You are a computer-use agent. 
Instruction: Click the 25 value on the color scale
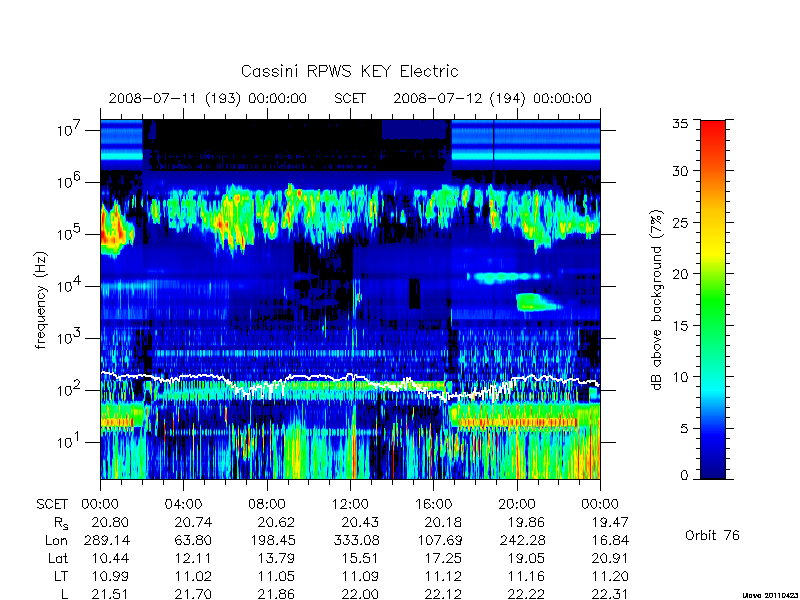[x=680, y=222]
